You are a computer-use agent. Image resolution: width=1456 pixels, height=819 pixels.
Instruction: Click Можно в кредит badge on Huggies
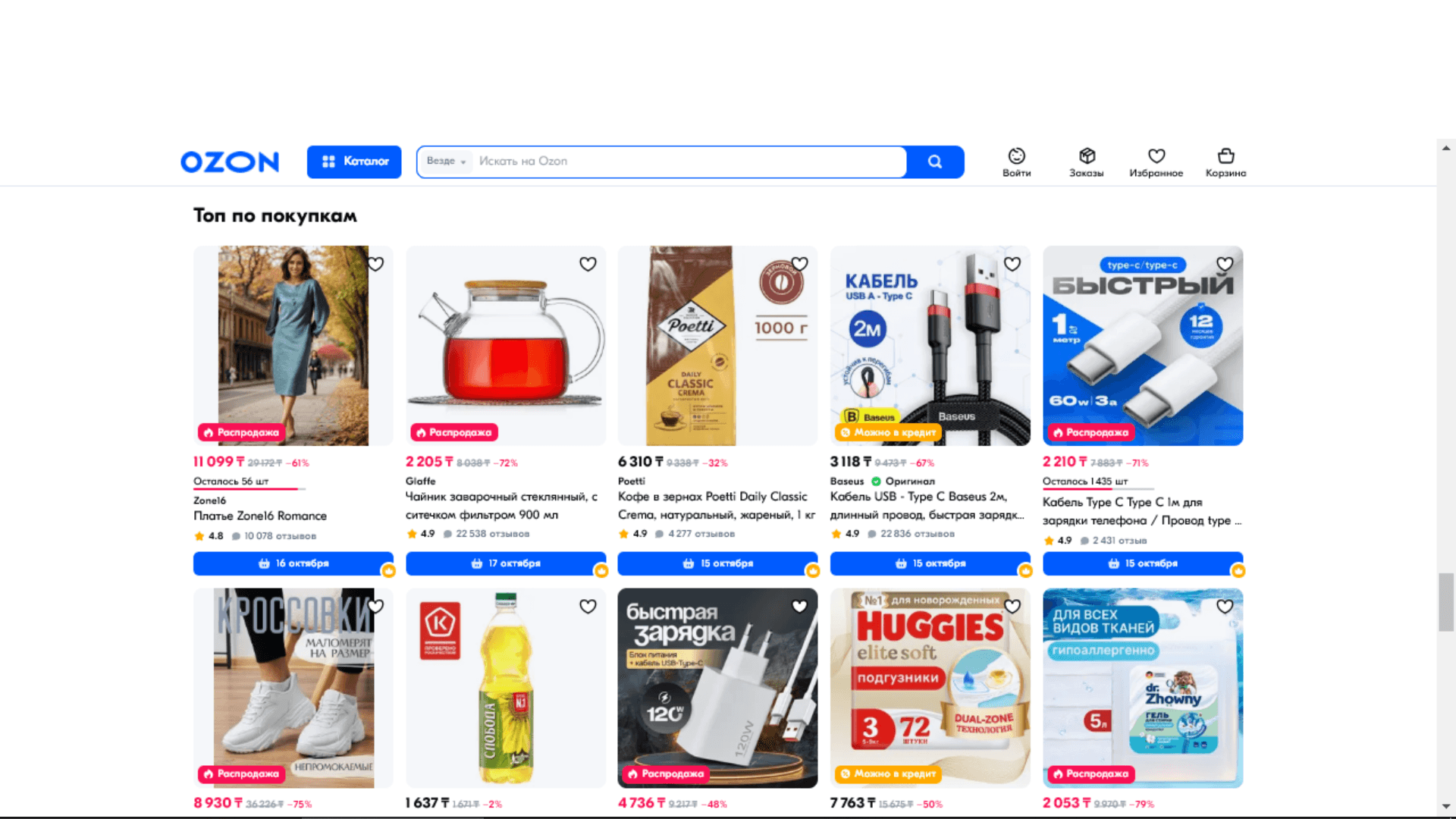click(888, 773)
